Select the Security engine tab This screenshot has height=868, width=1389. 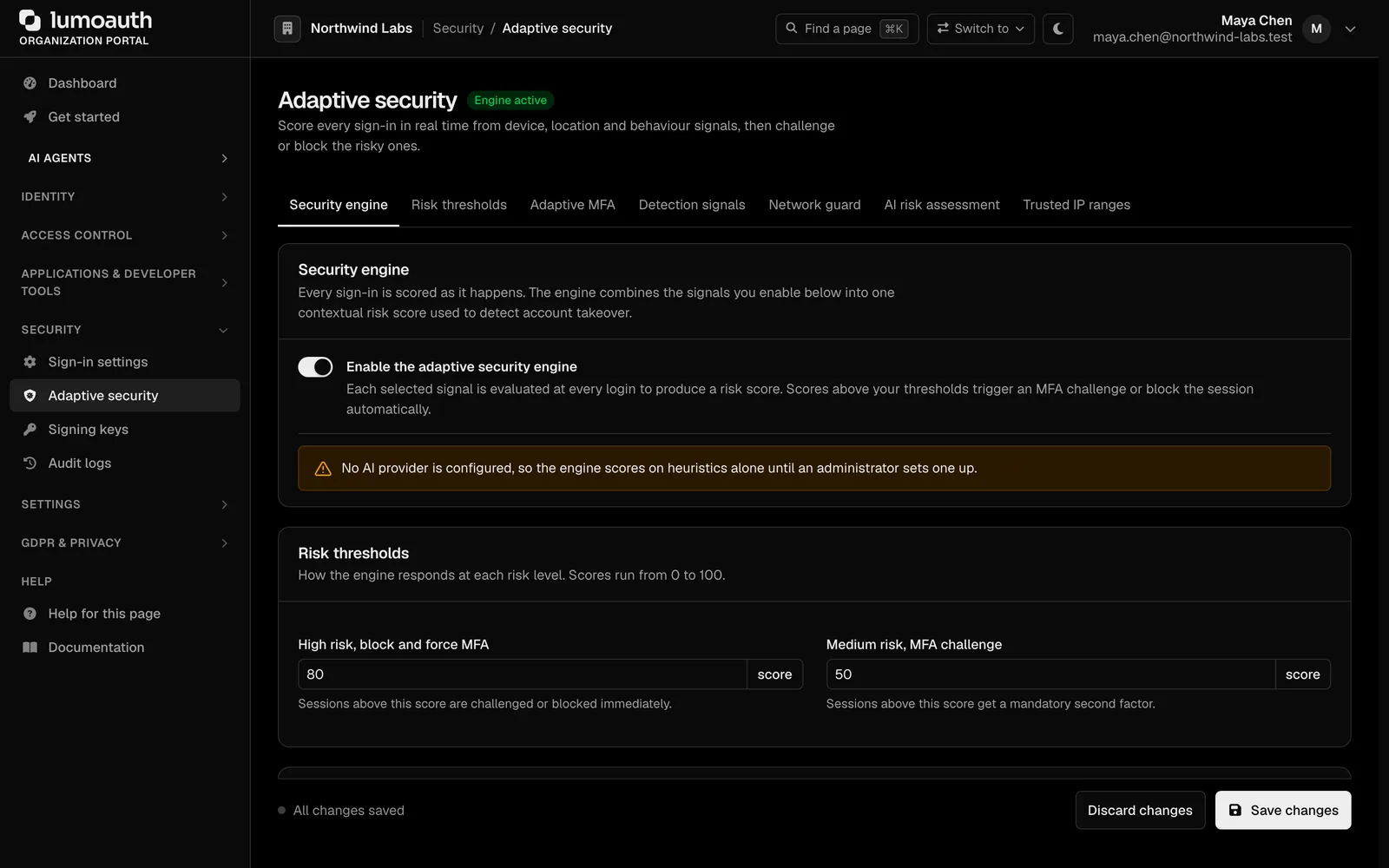pos(339,205)
